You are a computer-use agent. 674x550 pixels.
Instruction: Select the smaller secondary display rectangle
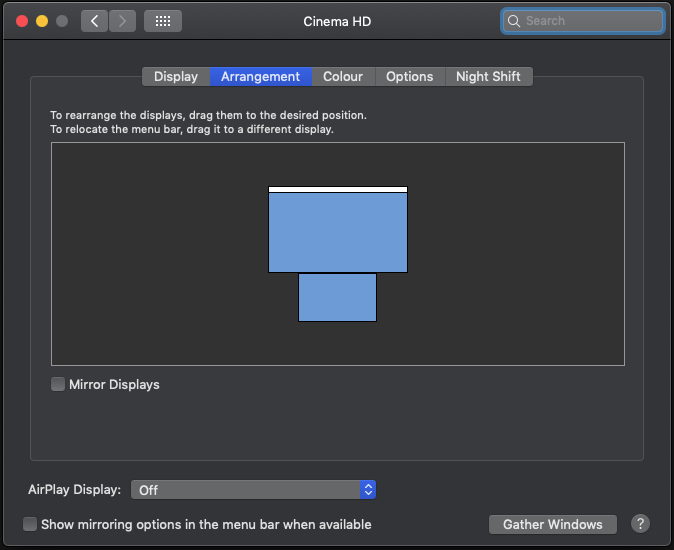click(337, 298)
